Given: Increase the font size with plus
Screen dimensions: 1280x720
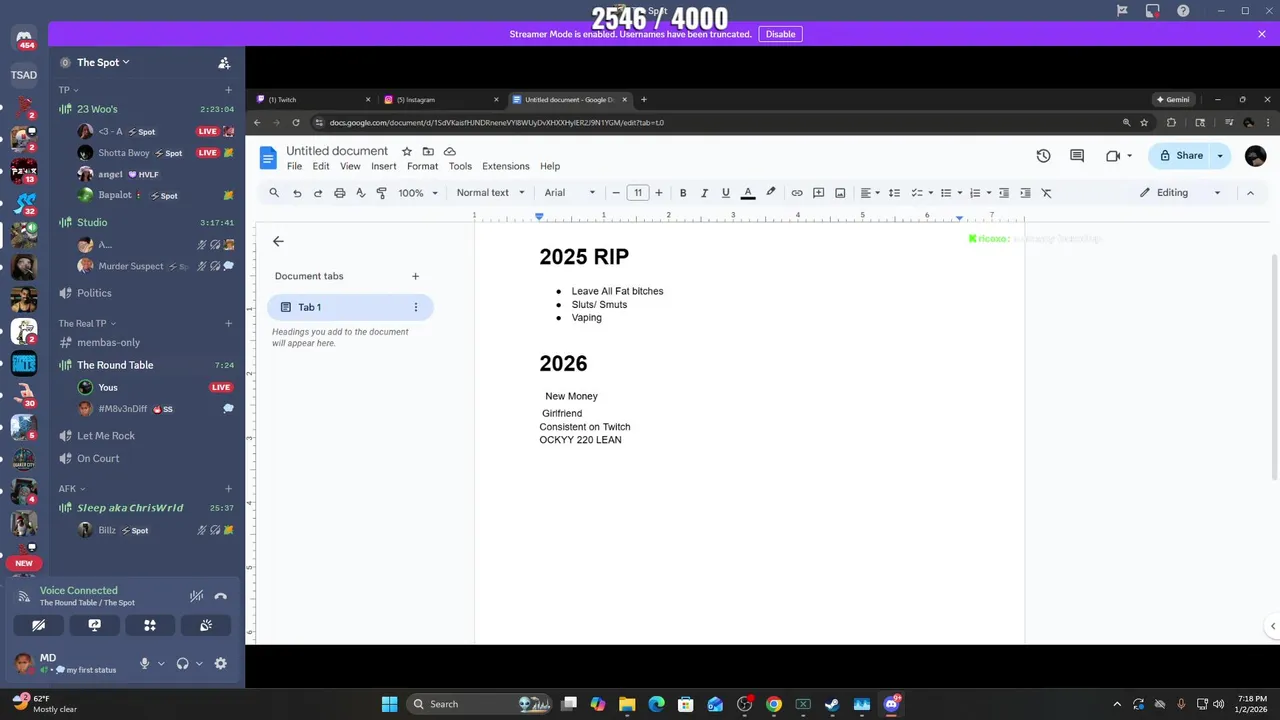Looking at the screenshot, I should click(x=658, y=193).
